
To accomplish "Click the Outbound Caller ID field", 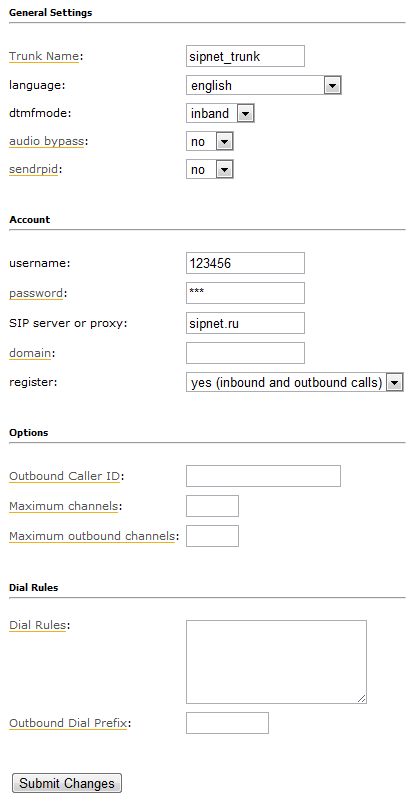I will pyautogui.click(x=263, y=476).
